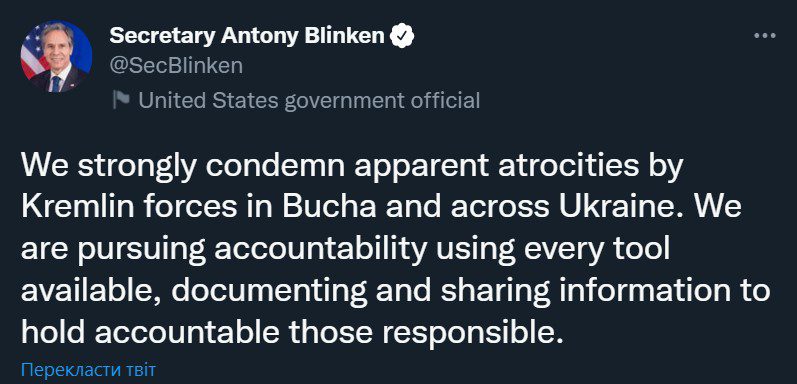Click the gray government flag icon

coord(121,100)
